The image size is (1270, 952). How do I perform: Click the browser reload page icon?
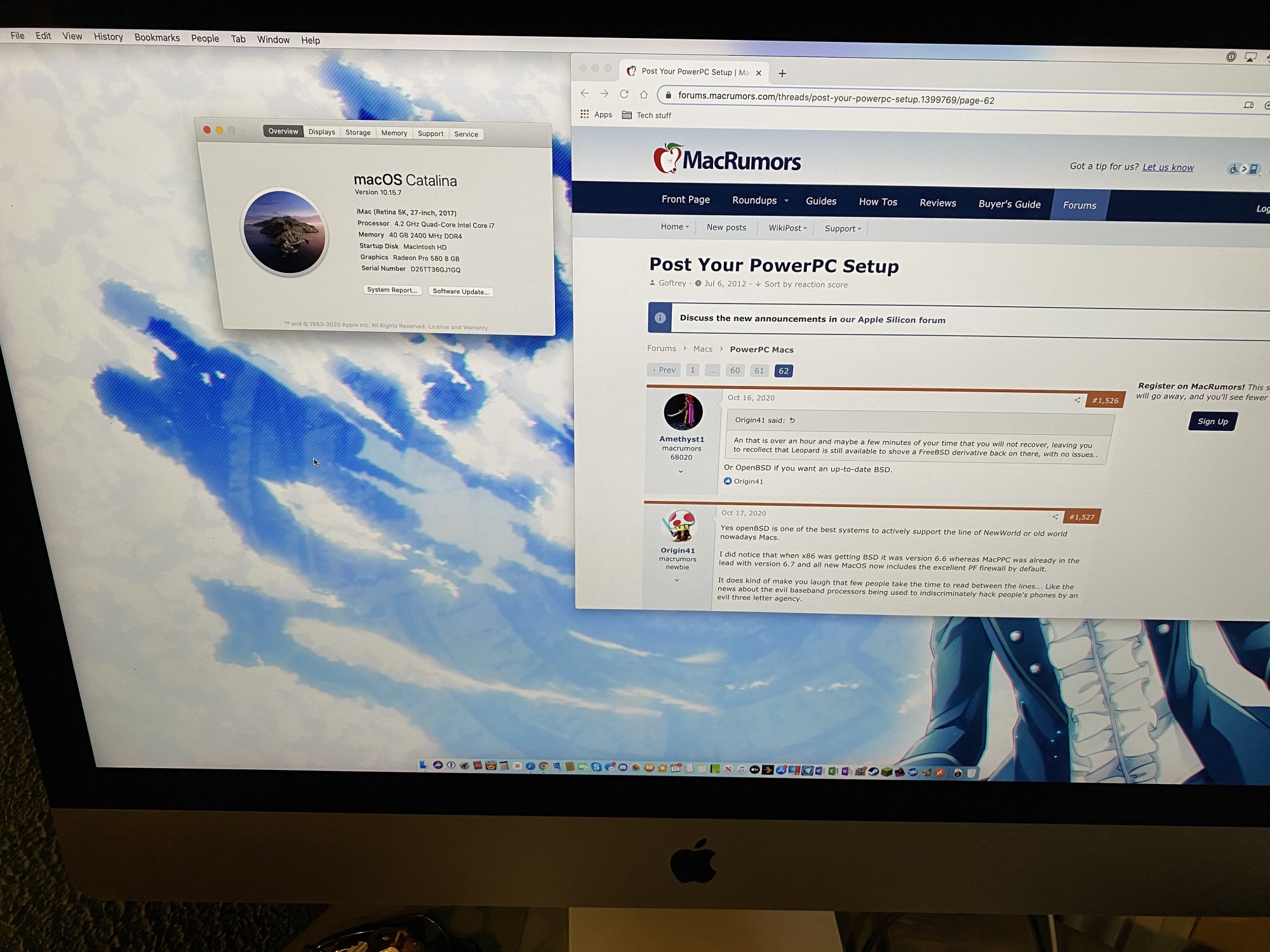tap(624, 94)
